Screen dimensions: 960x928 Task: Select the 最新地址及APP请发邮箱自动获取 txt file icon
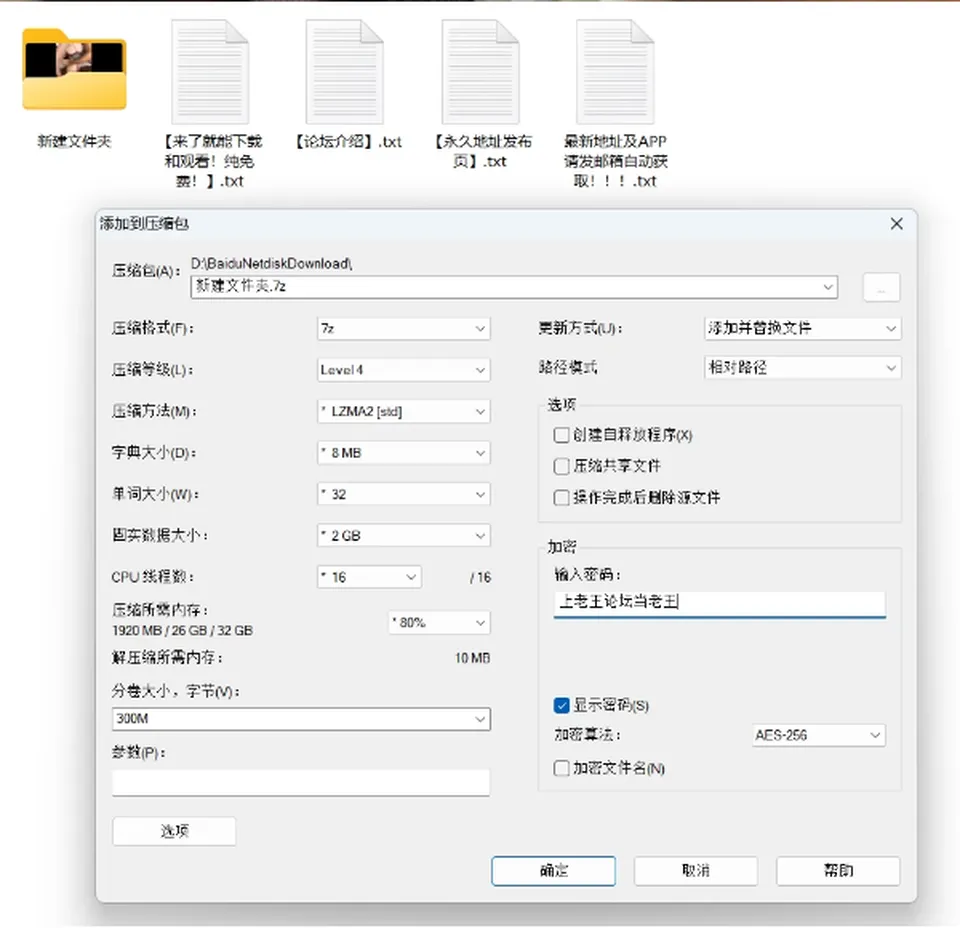pos(615,72)
